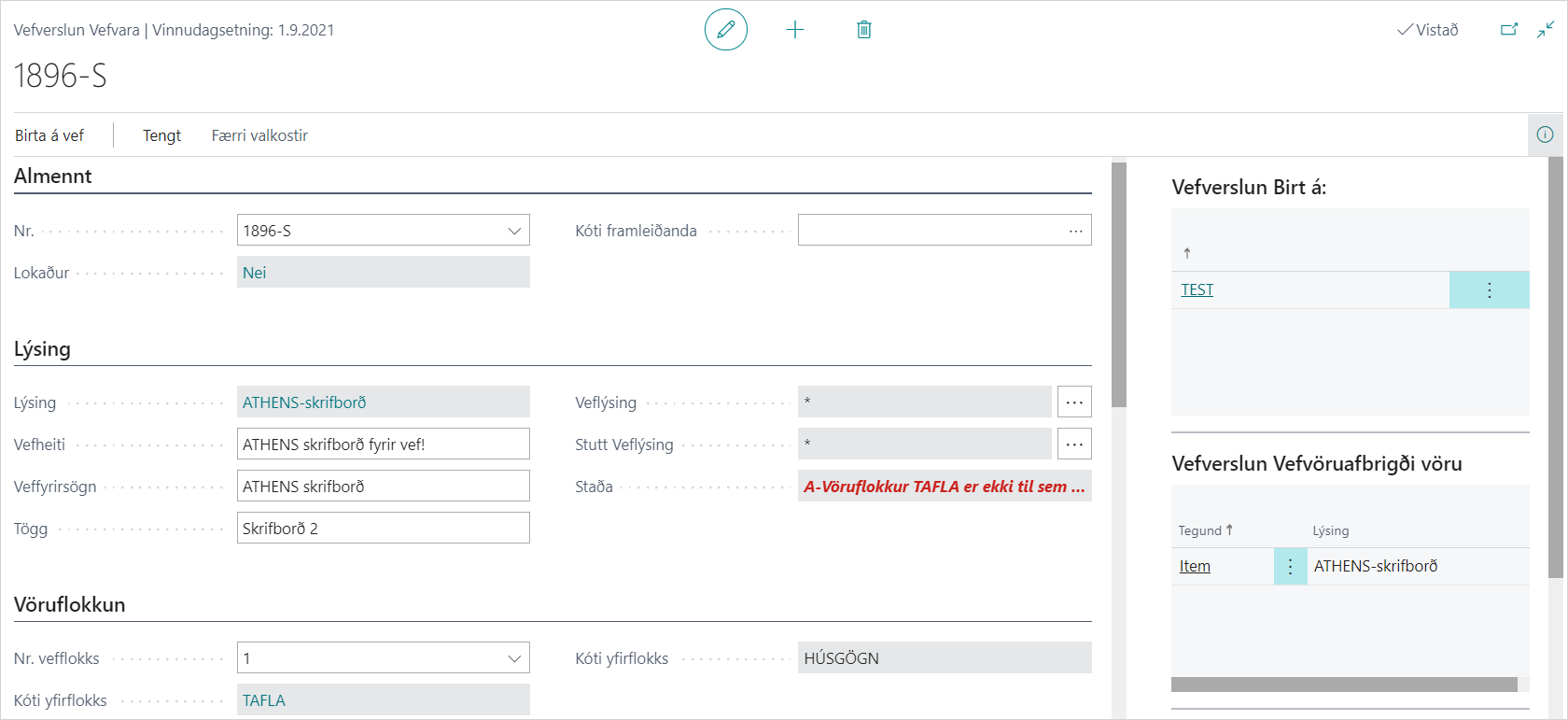Click the horizontal scrollbar in variants list
Image resolution: width=1568 pixels, height=720 pixels.
pos(1344,685)
